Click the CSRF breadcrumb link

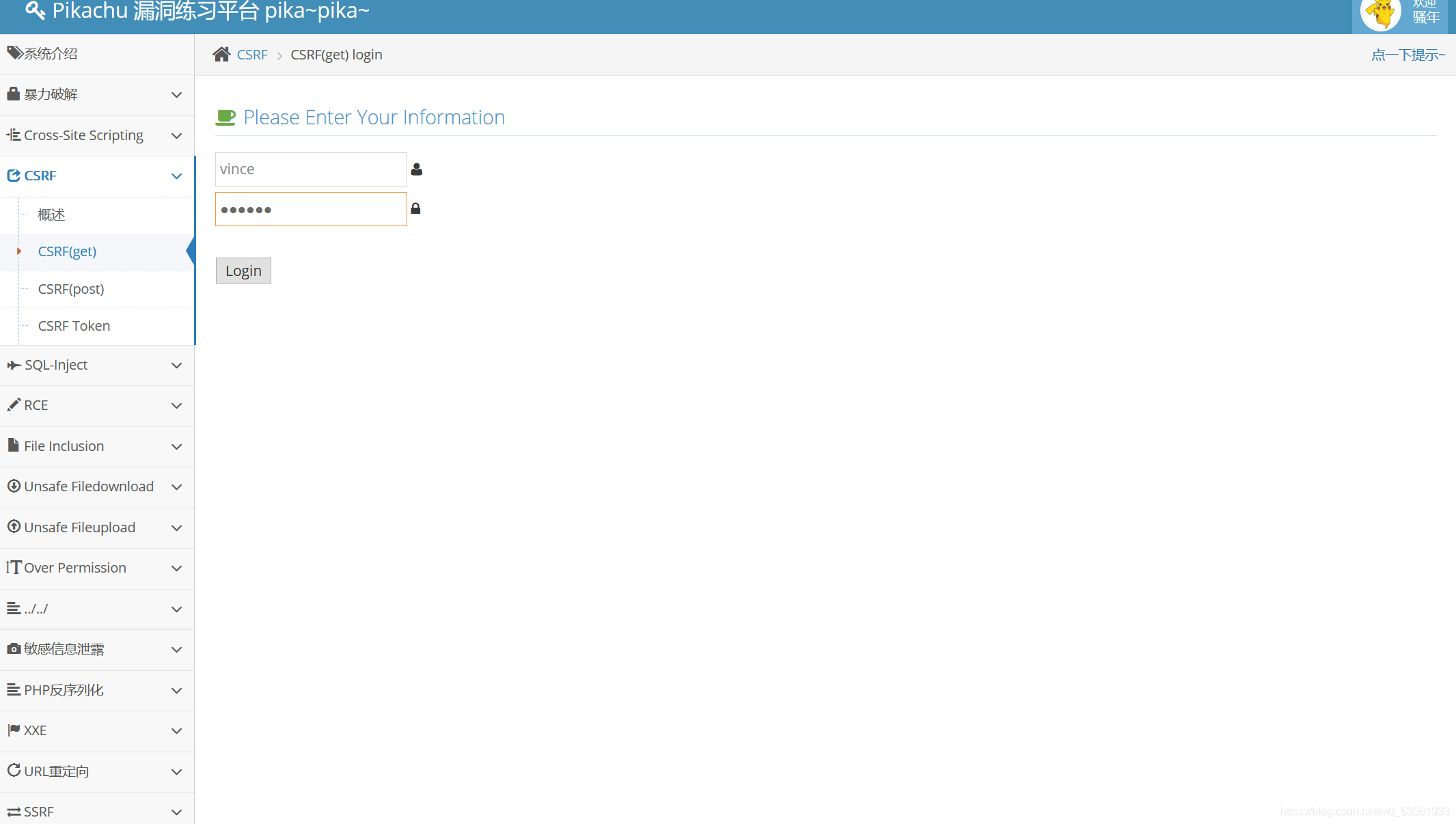252,55
